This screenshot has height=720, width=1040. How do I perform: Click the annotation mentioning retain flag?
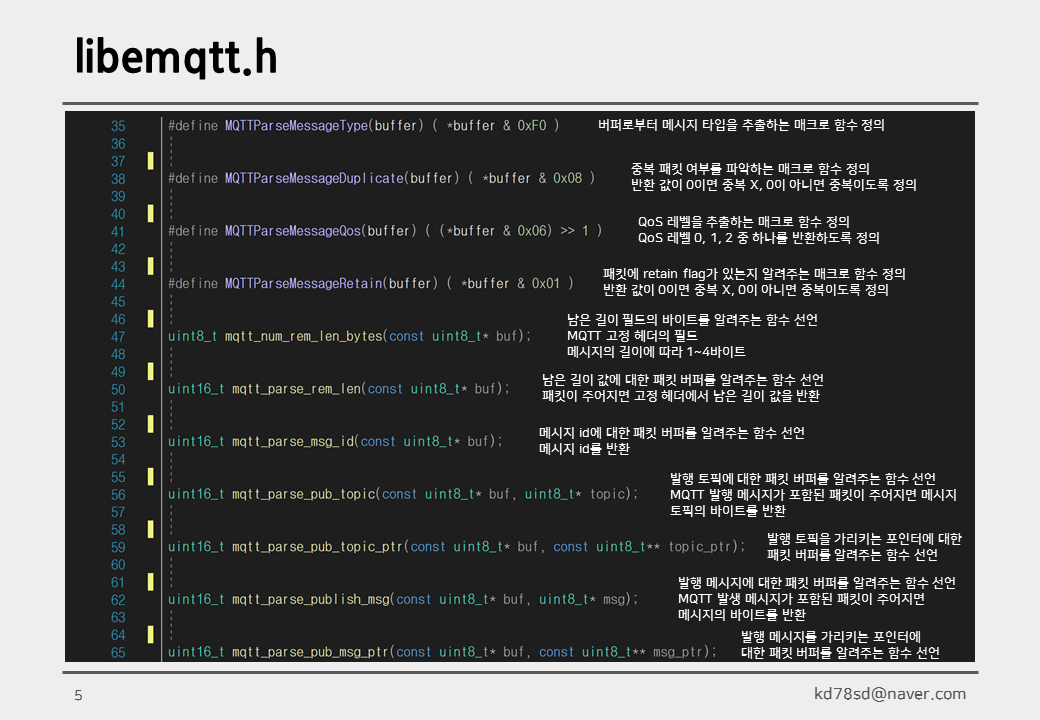[x=754, y=273]
